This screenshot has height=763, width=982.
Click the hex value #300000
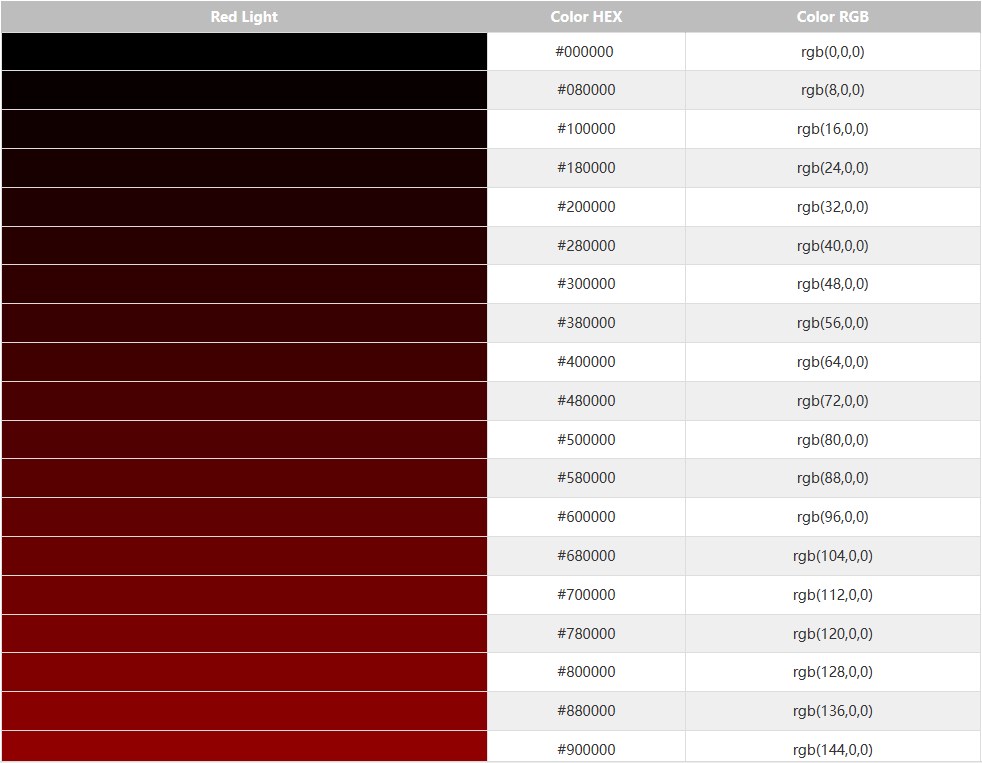(586, 284)
